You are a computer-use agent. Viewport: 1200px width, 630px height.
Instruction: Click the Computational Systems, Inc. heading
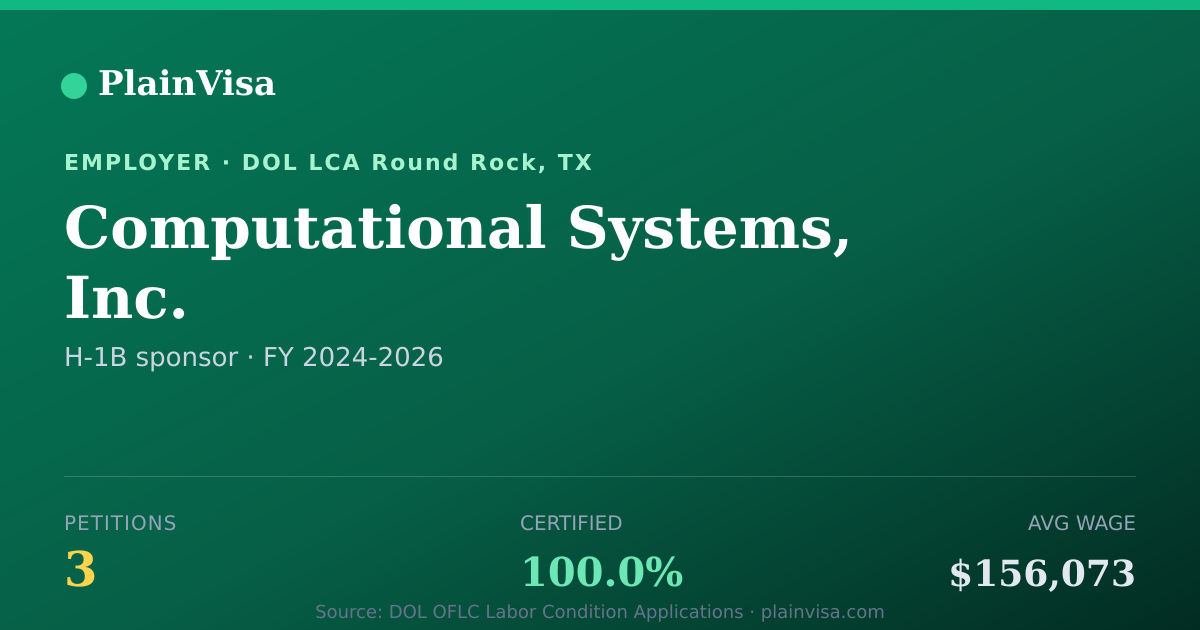[457, 263]
